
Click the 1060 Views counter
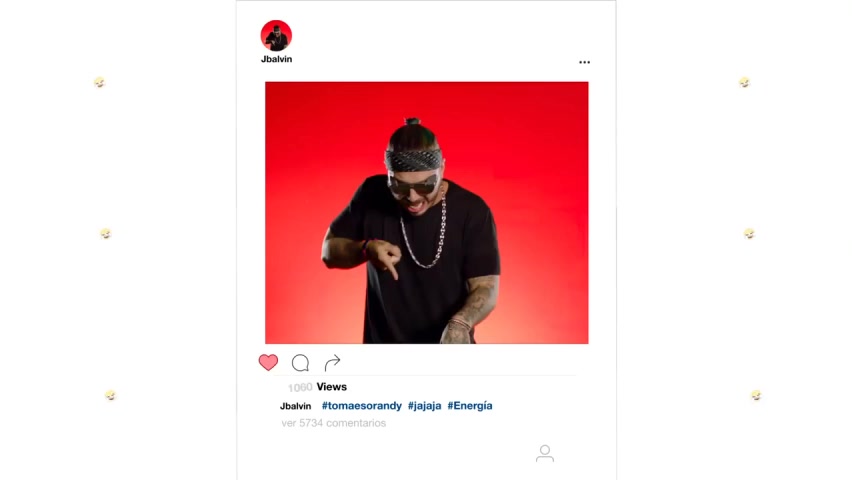(317, 387)
